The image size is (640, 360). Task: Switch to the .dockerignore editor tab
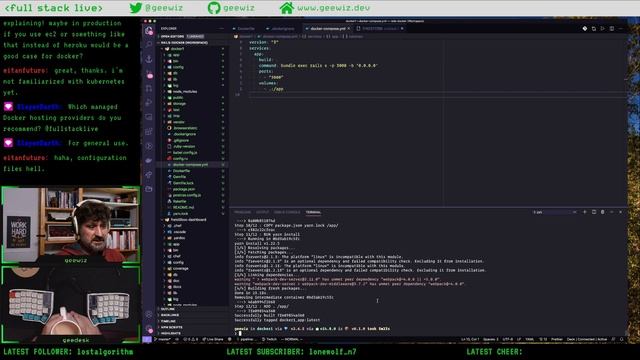pyautogui.click(x=280, y=29)
